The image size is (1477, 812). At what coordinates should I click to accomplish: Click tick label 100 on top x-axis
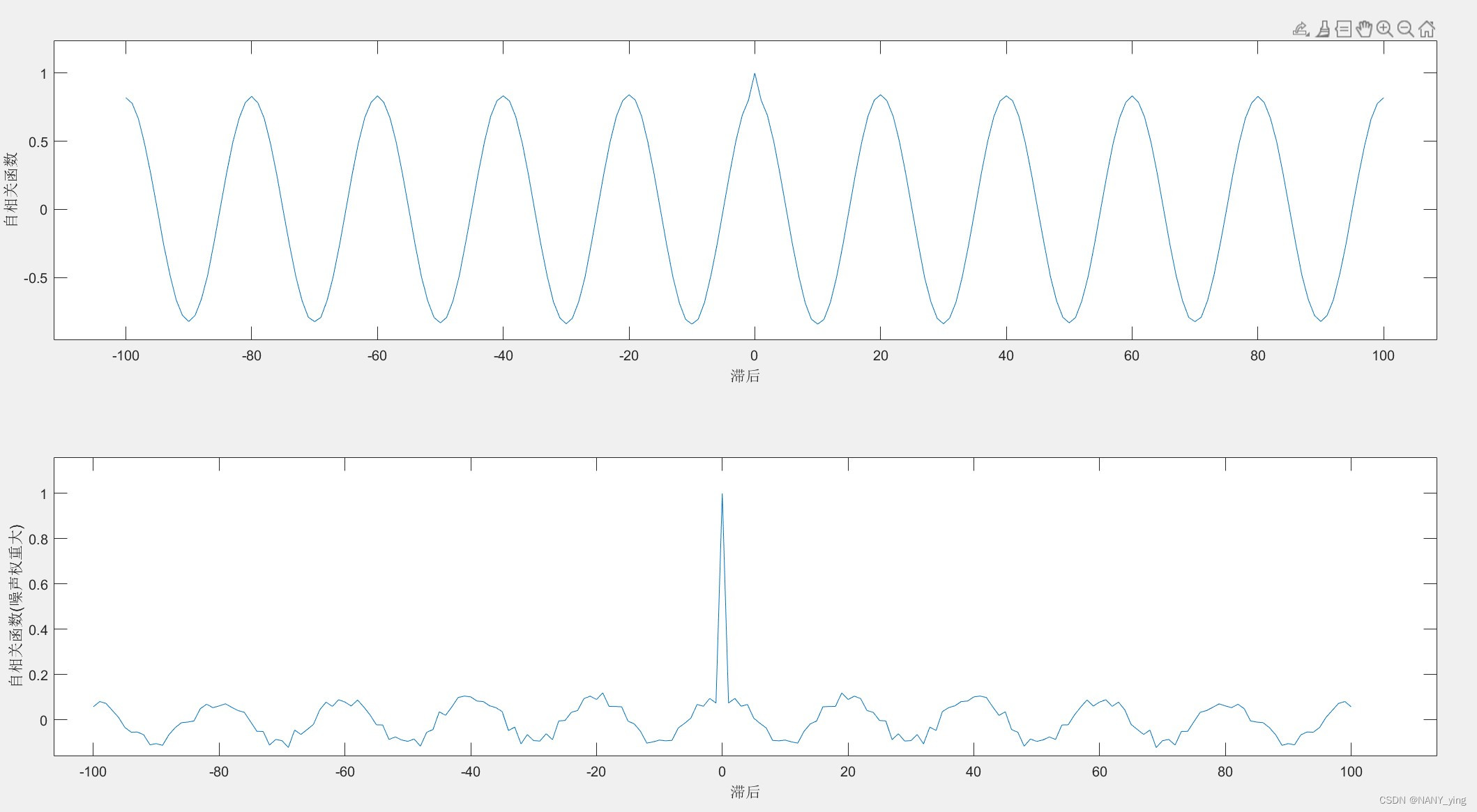1383,356
